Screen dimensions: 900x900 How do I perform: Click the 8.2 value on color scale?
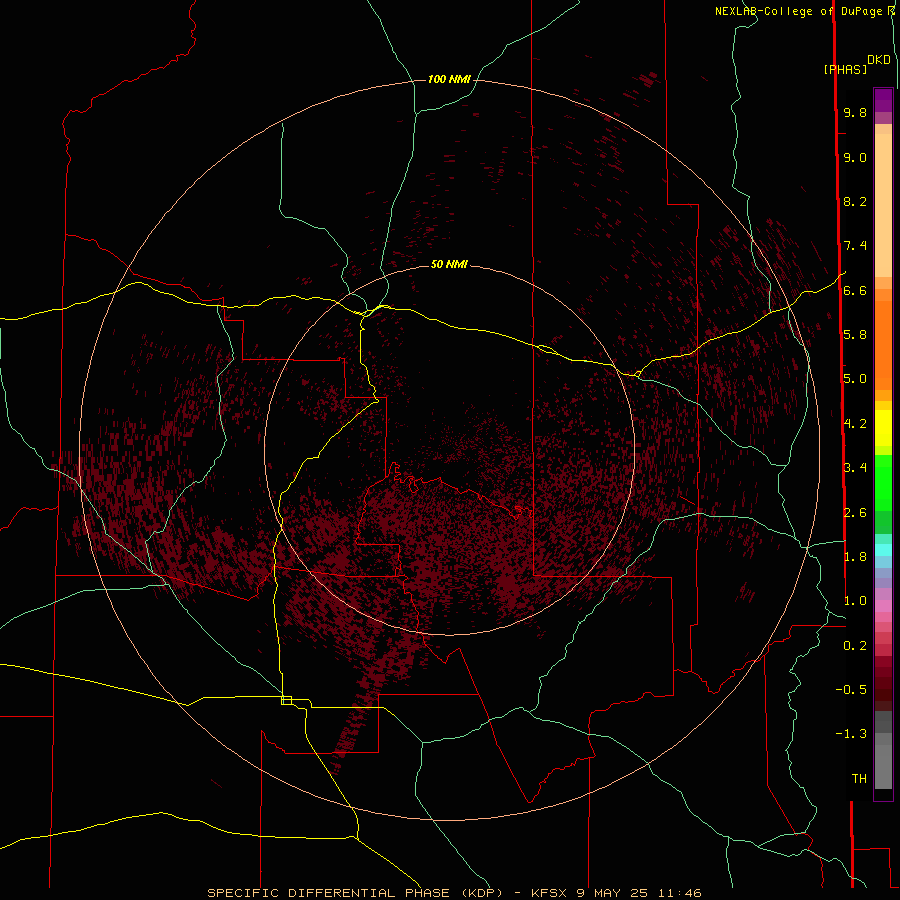point(855,201)
